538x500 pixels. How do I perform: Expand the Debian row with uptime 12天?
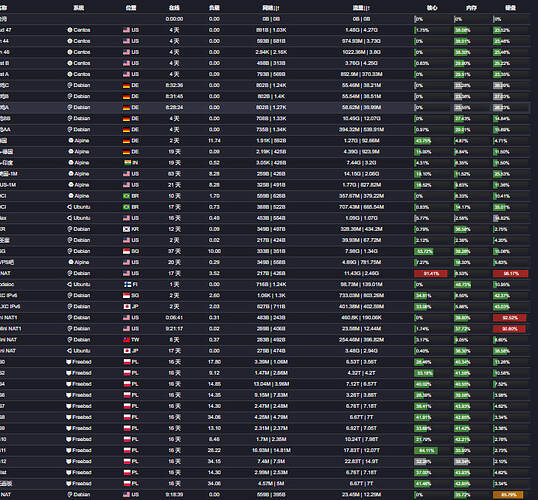265,229
